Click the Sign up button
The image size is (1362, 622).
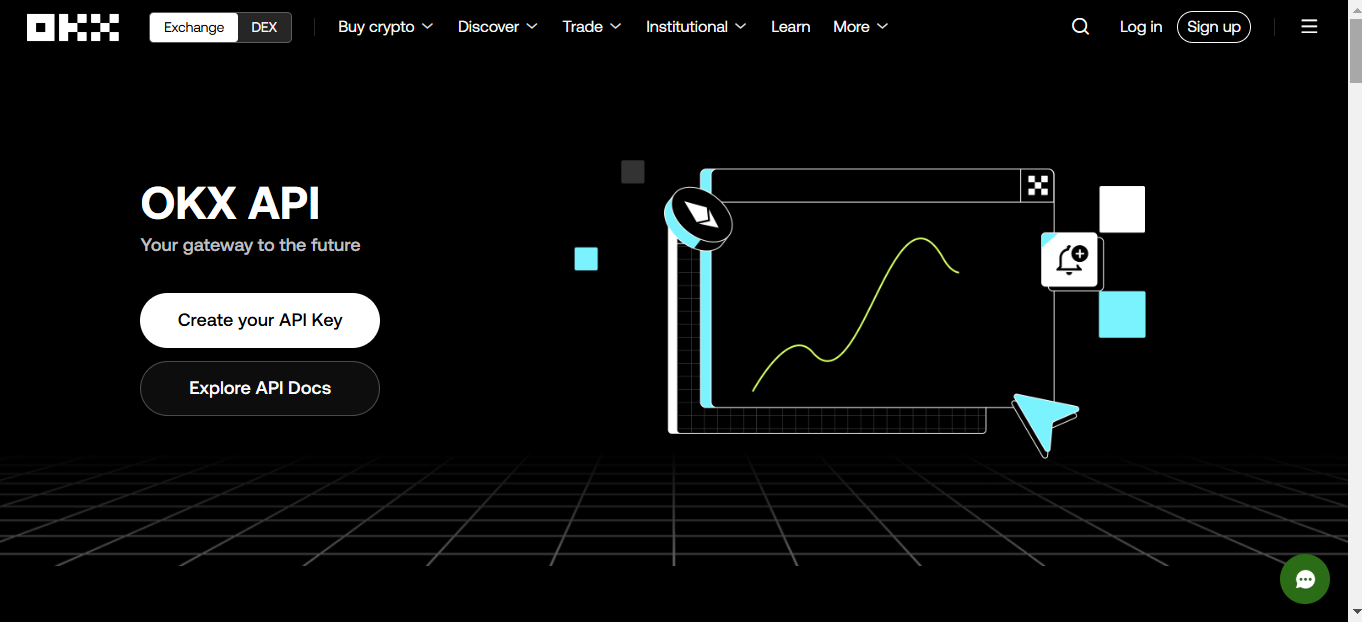tap(1214, 27)
